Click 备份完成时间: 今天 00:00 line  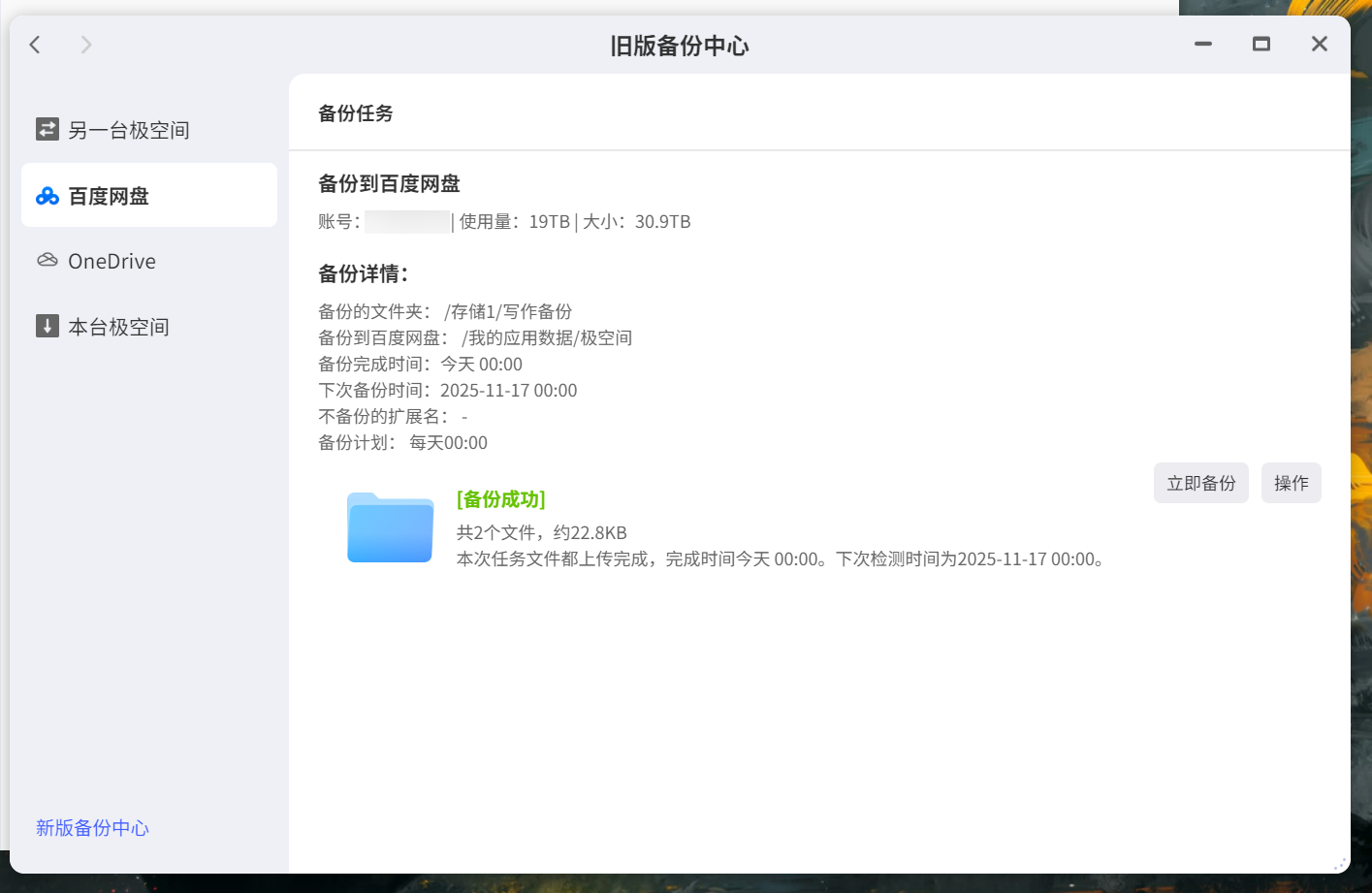(x=421, y=364)
